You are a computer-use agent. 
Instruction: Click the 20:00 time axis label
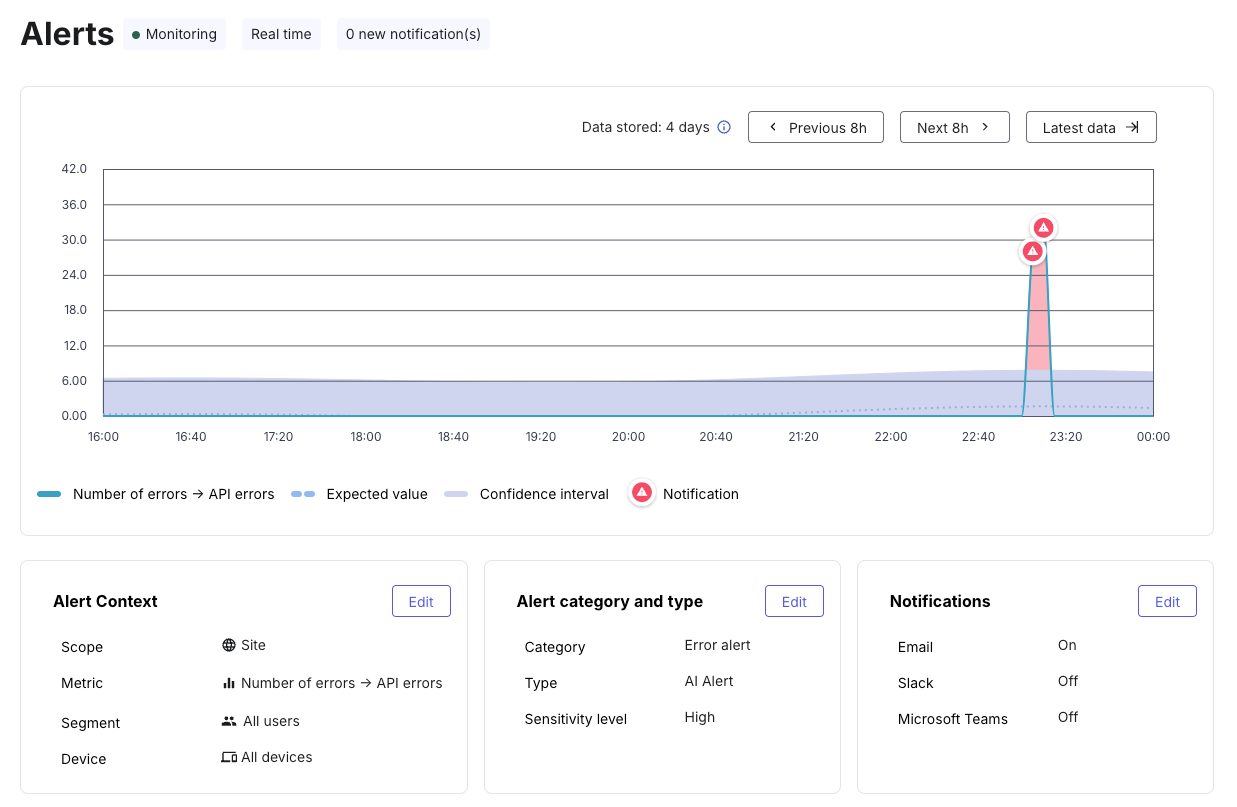point(628,437)
